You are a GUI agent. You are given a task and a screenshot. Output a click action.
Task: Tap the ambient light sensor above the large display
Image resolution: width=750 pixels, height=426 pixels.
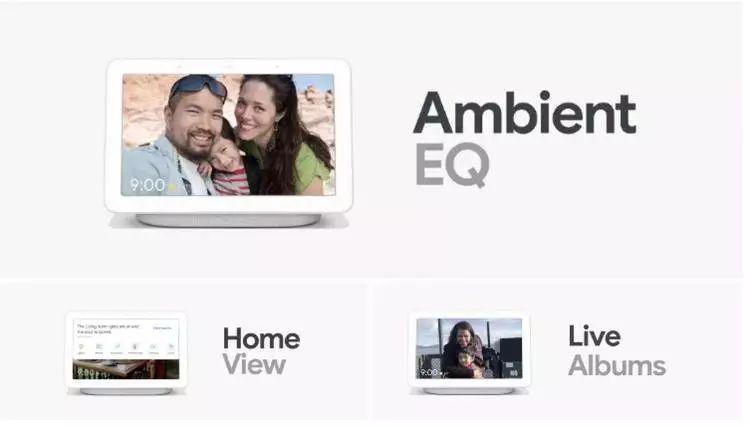tap(228, 66)
